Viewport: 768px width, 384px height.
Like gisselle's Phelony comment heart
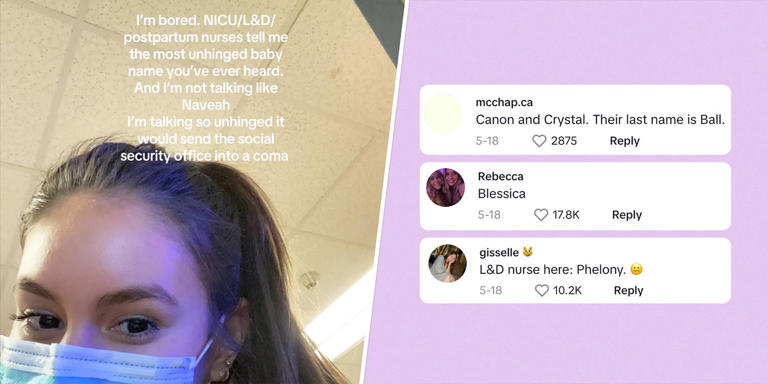(542, 290)
